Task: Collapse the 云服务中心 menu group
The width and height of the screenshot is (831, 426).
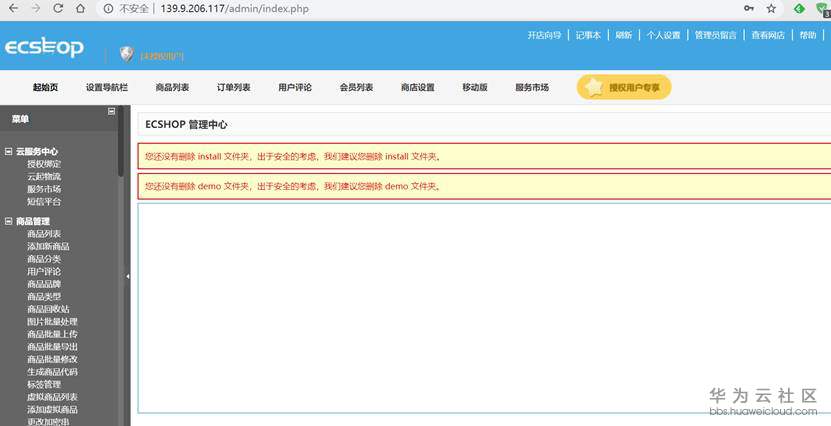Action: tap(8, 151)
